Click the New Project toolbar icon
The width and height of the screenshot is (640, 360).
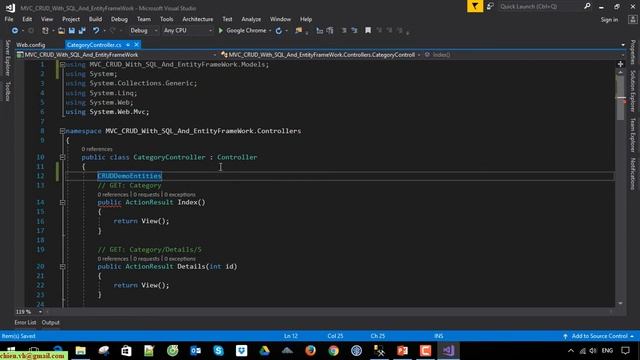pos(45,31)
